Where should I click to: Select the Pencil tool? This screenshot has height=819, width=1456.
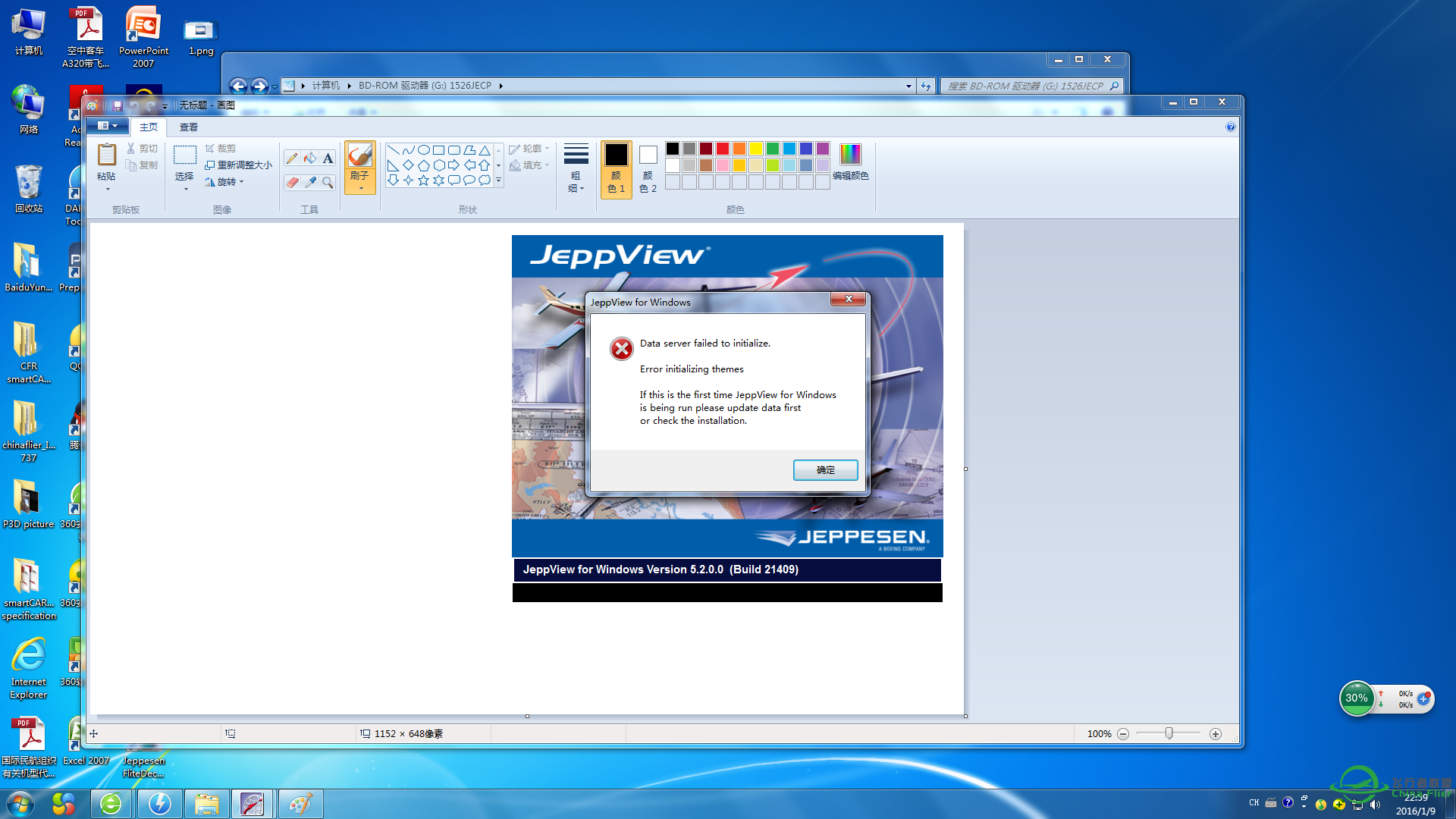(x=292, y=158)
